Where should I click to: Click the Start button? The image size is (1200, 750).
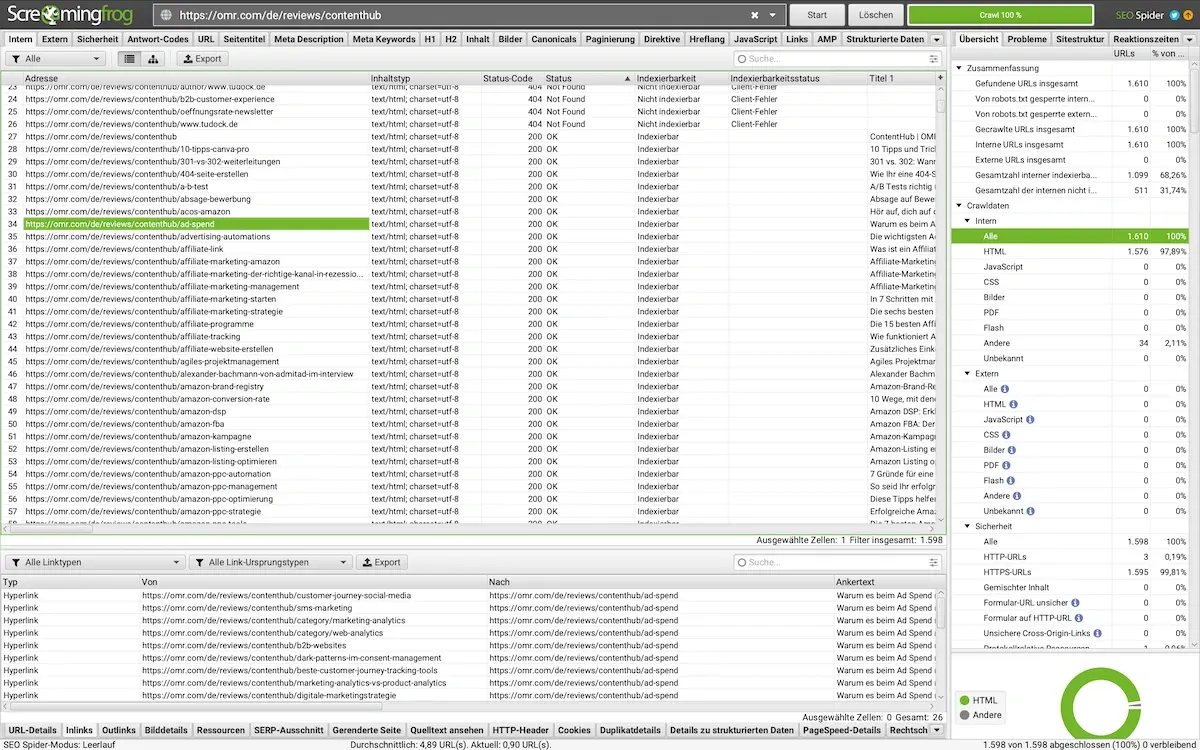tap(817, 15)
